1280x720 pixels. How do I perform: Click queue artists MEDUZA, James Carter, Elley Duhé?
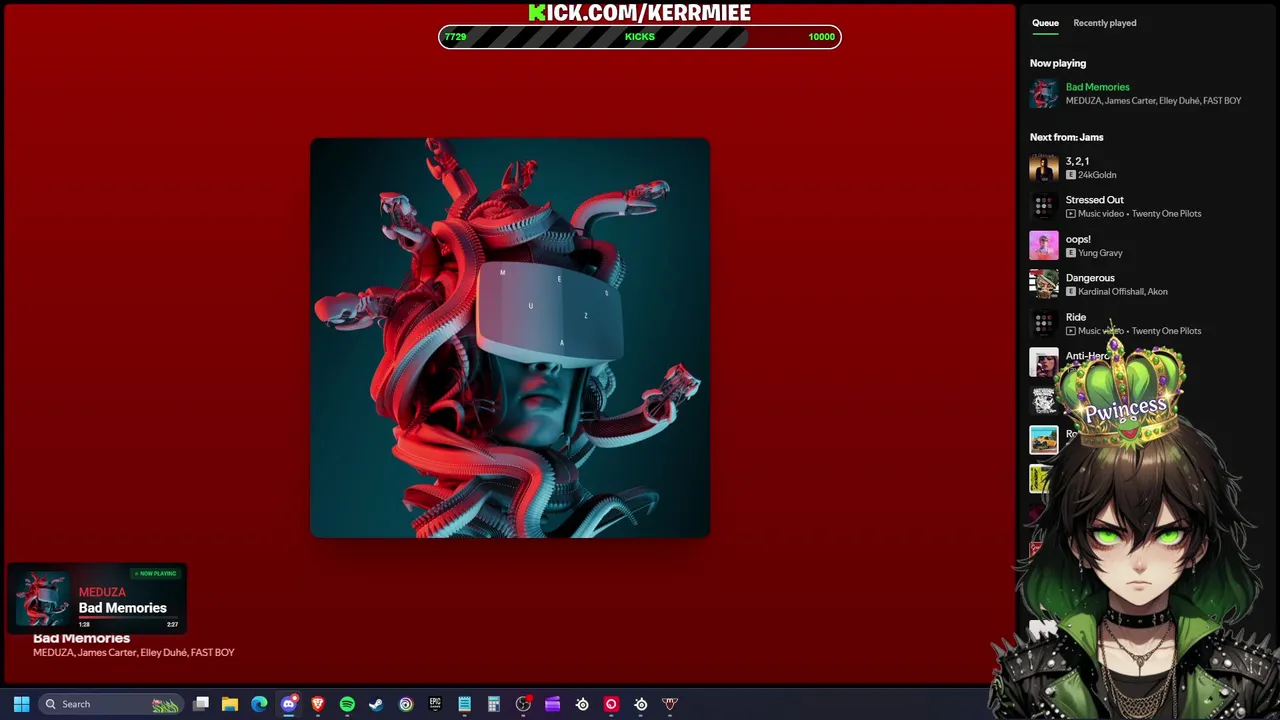click(1153, 101)
